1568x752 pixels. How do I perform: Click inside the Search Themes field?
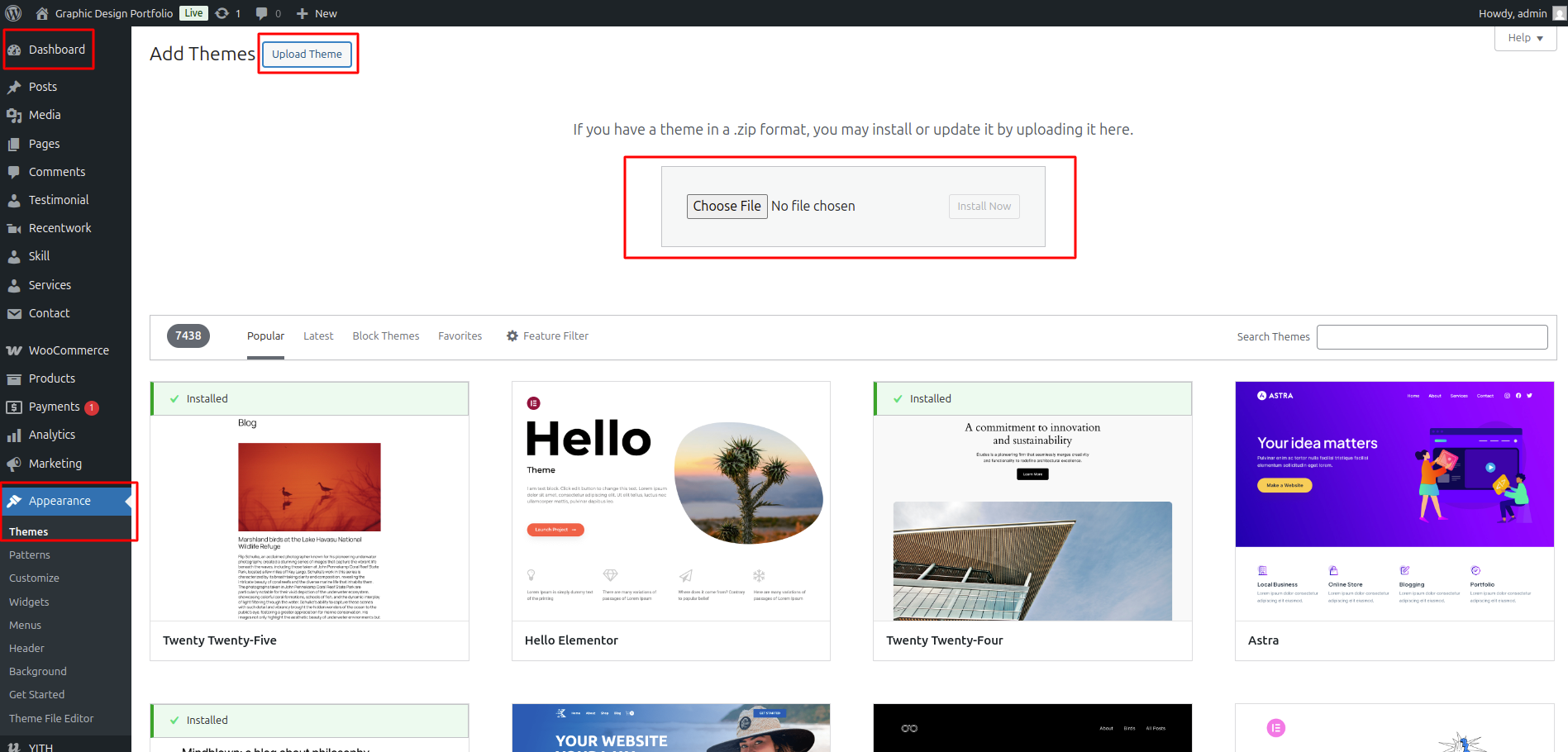tap(1432, 336)
